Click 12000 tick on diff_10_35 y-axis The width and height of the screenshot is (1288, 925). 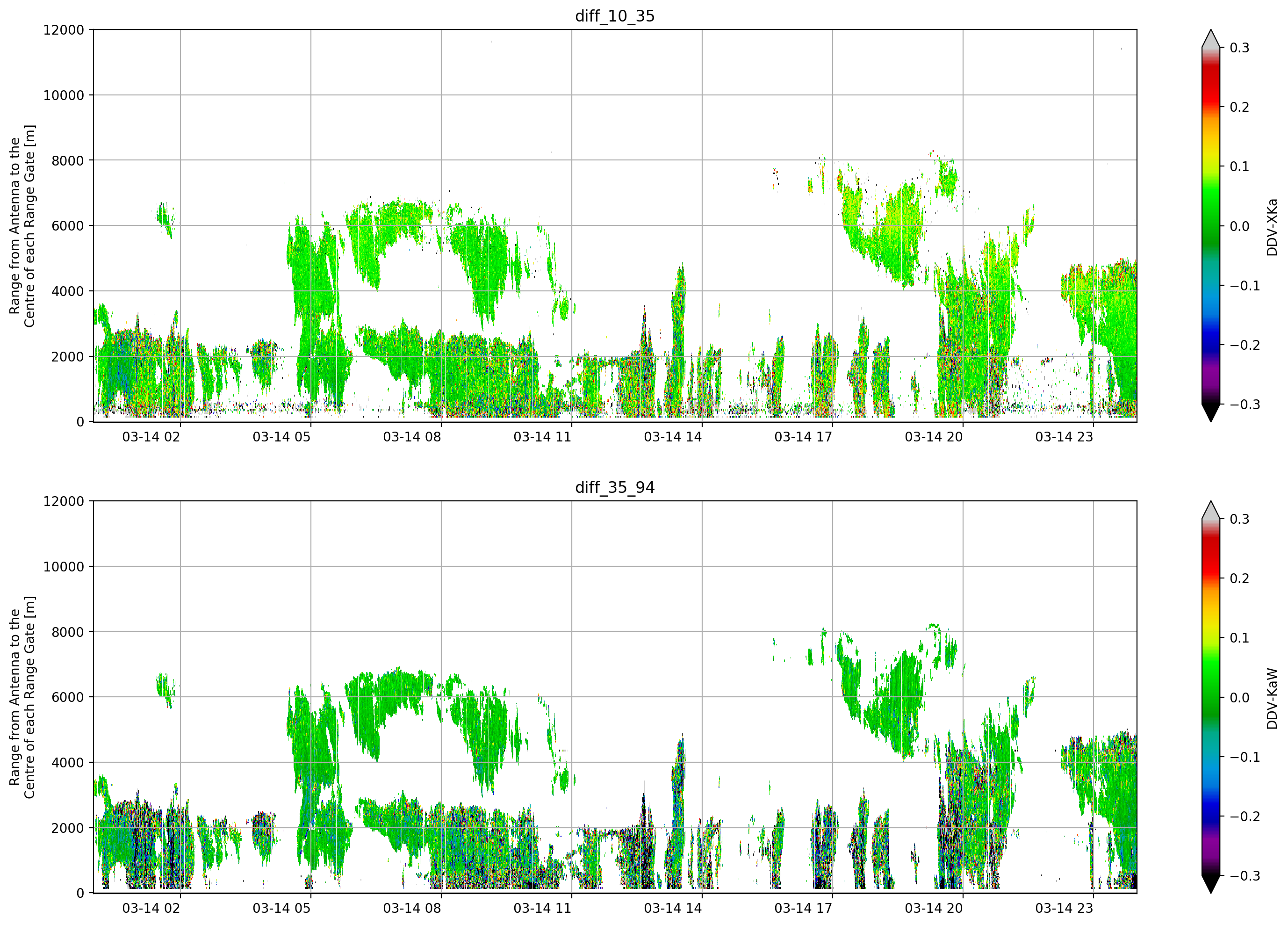tap(64, 30)
